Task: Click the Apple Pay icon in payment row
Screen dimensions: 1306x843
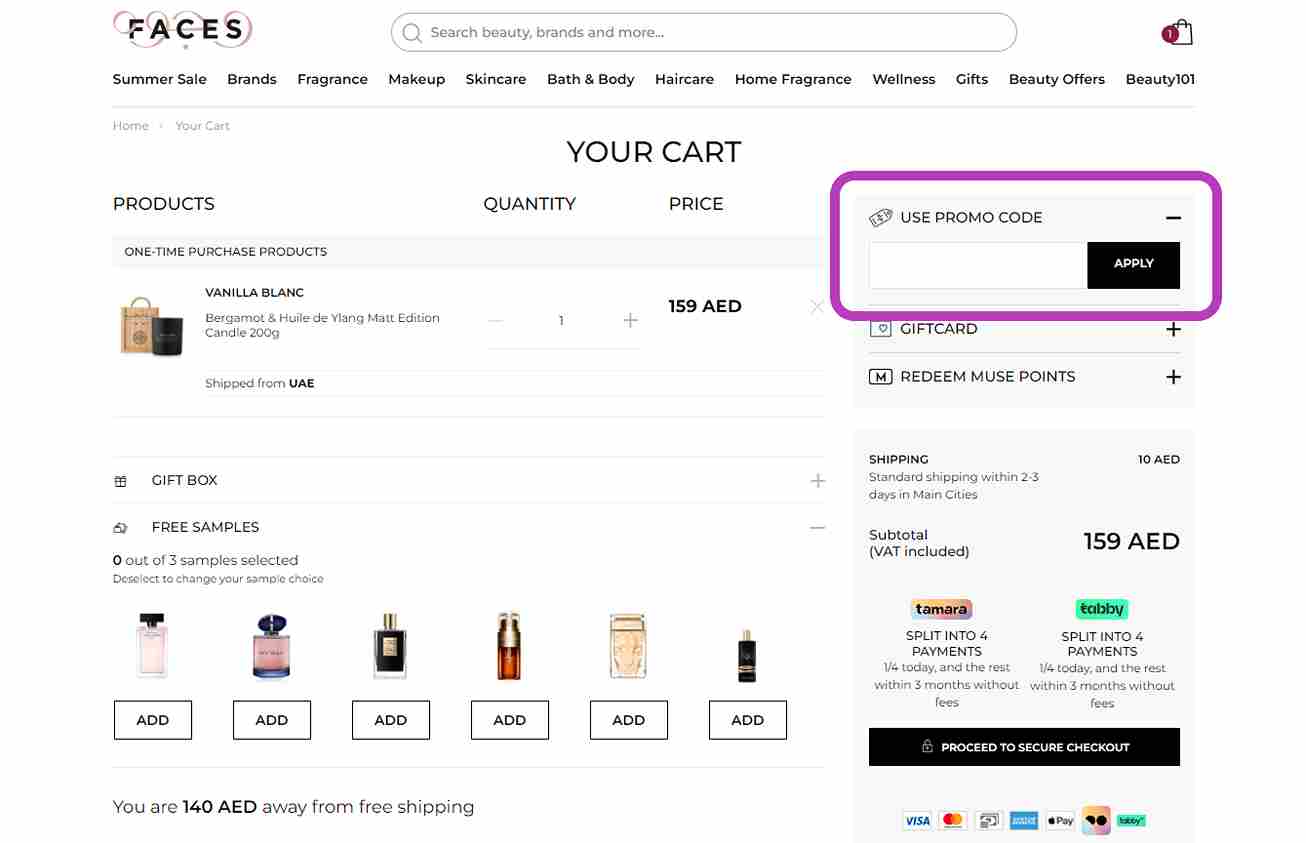Action: pyautogui.click(x=1059, y=820)
